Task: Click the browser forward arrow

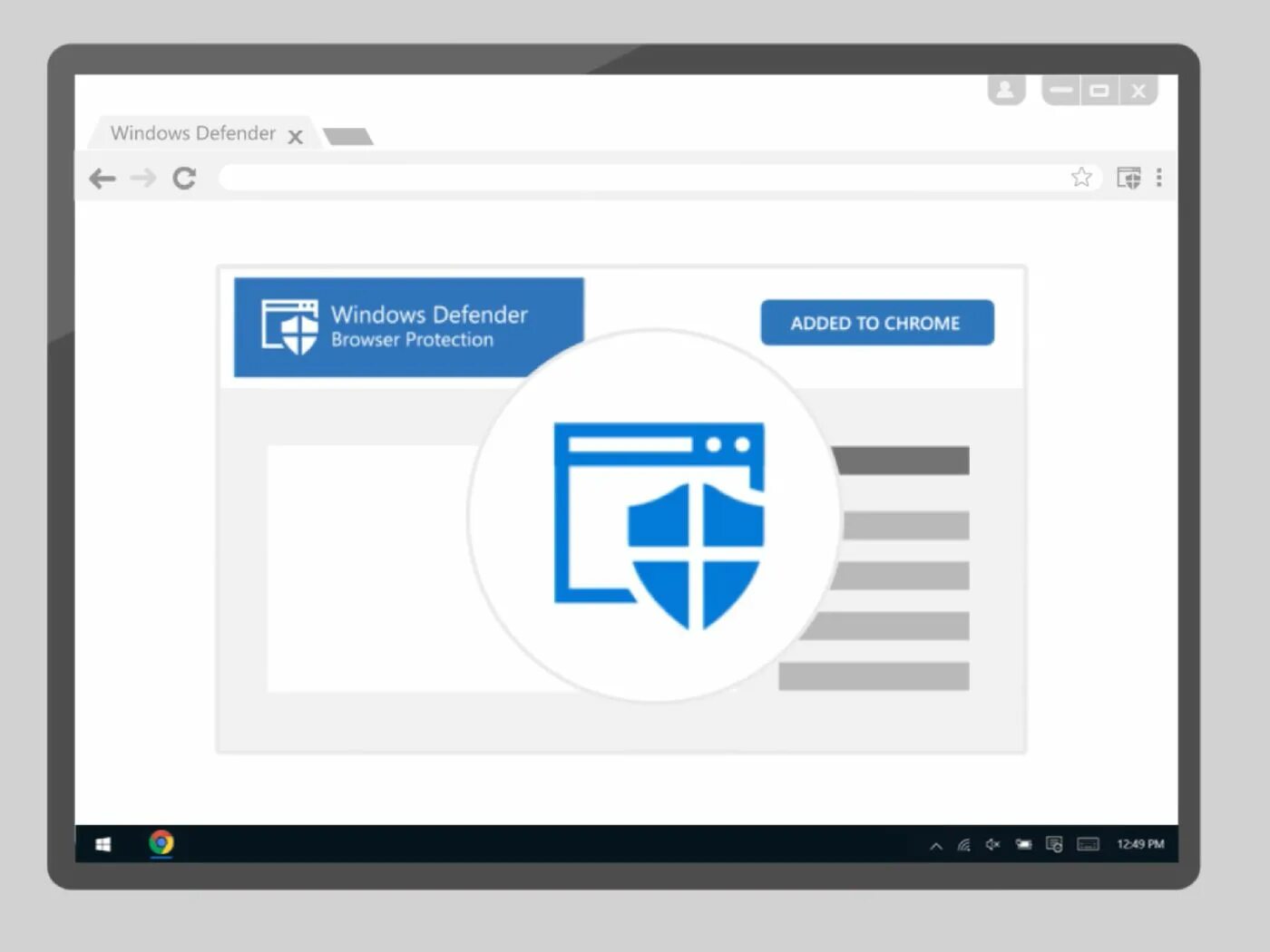Action: tap(143, 178)
